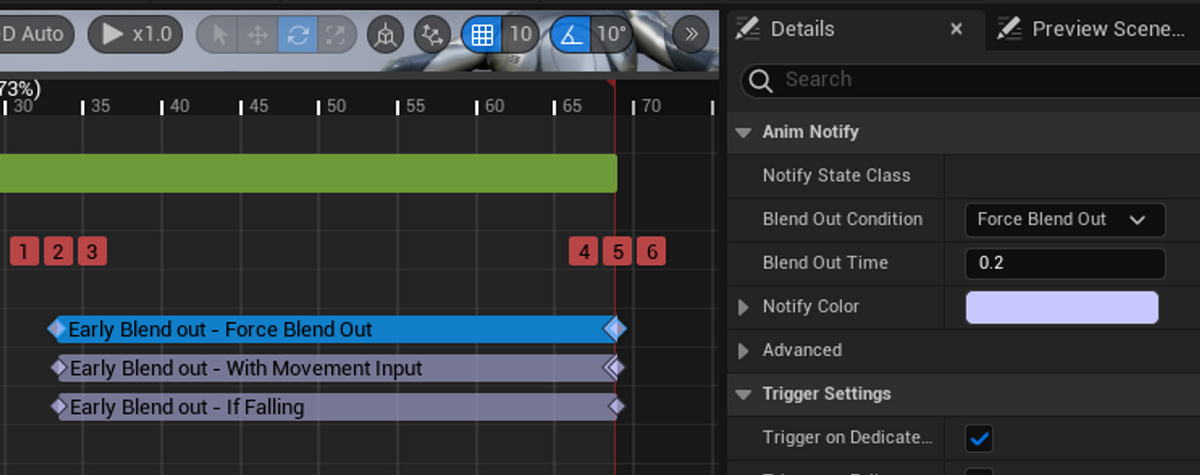Choose the Translate move tool

coord(258,35)
